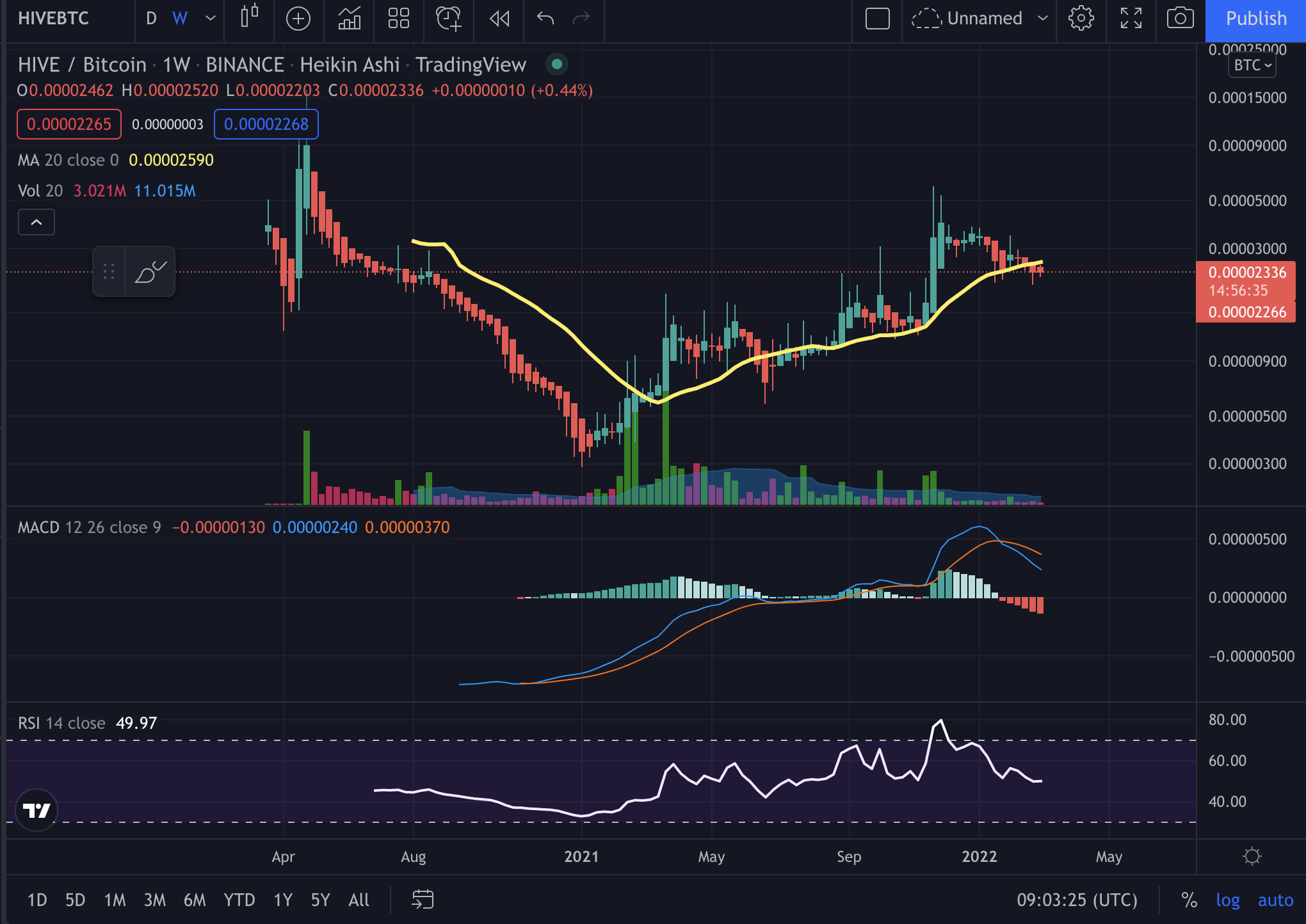Select the MACD 12 26 close 9 legend
1306x924 pixels.
click(90, 527)
